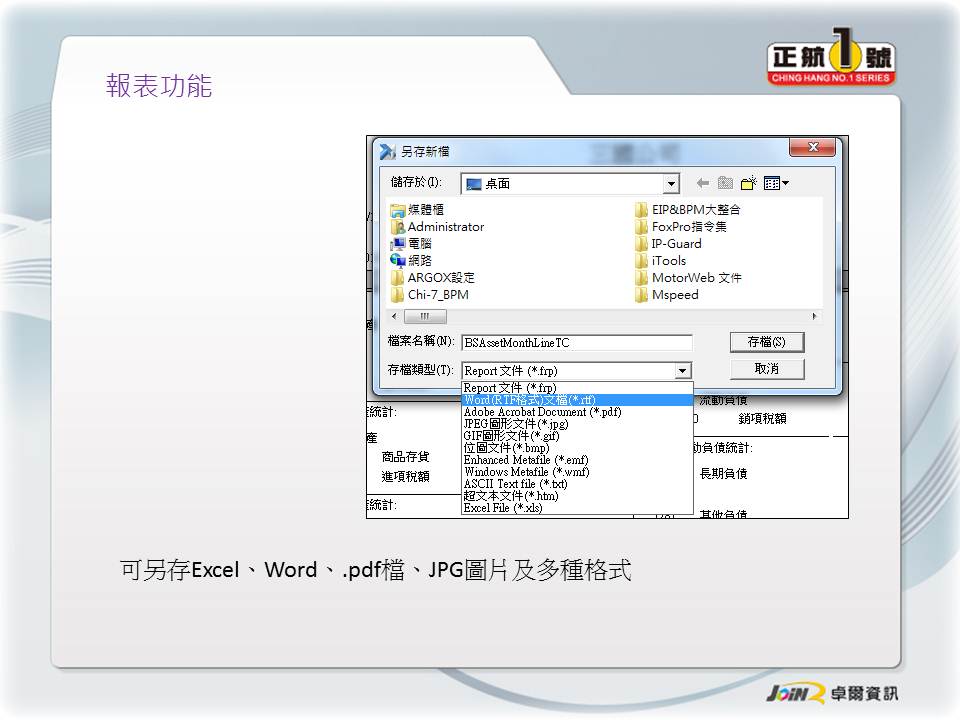This screenshot has height=720, width=960.
Task: Click the 取消 cancel button
Action: pos(767,369)
